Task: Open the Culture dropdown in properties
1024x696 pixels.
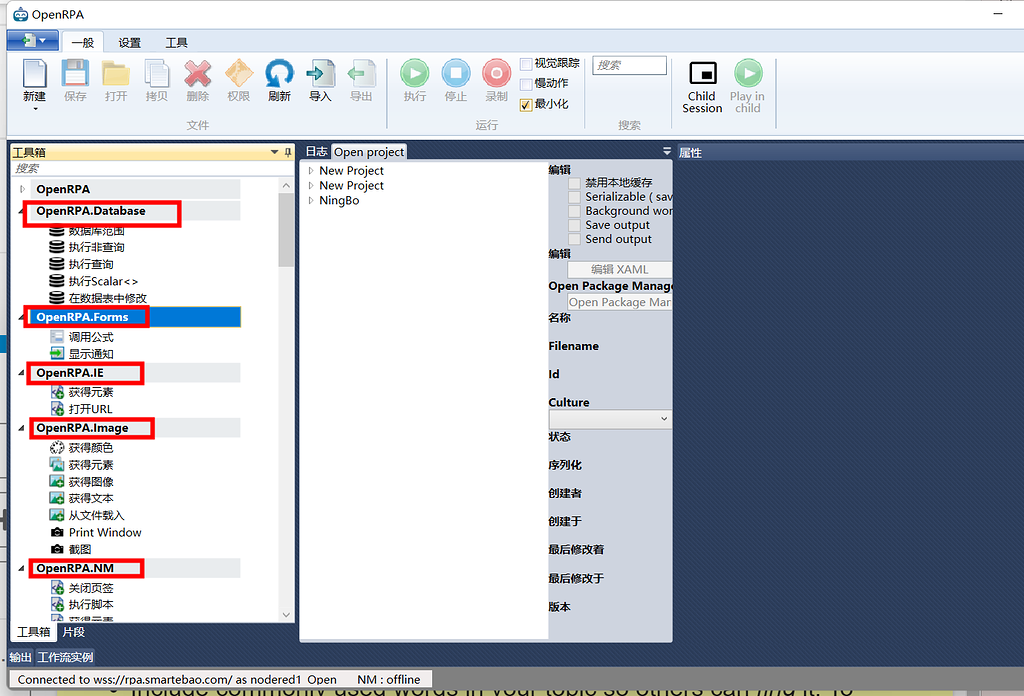Action: [x=666, y=418]
